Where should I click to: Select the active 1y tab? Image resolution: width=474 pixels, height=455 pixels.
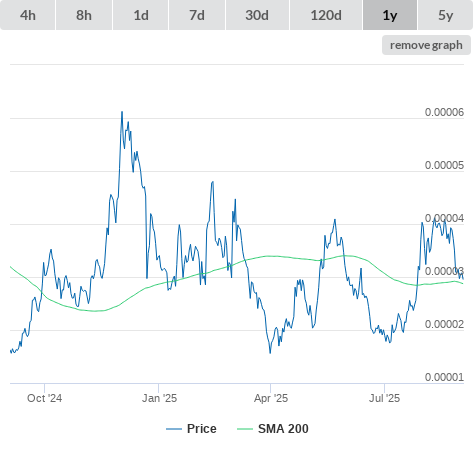(x=390, y=15)
